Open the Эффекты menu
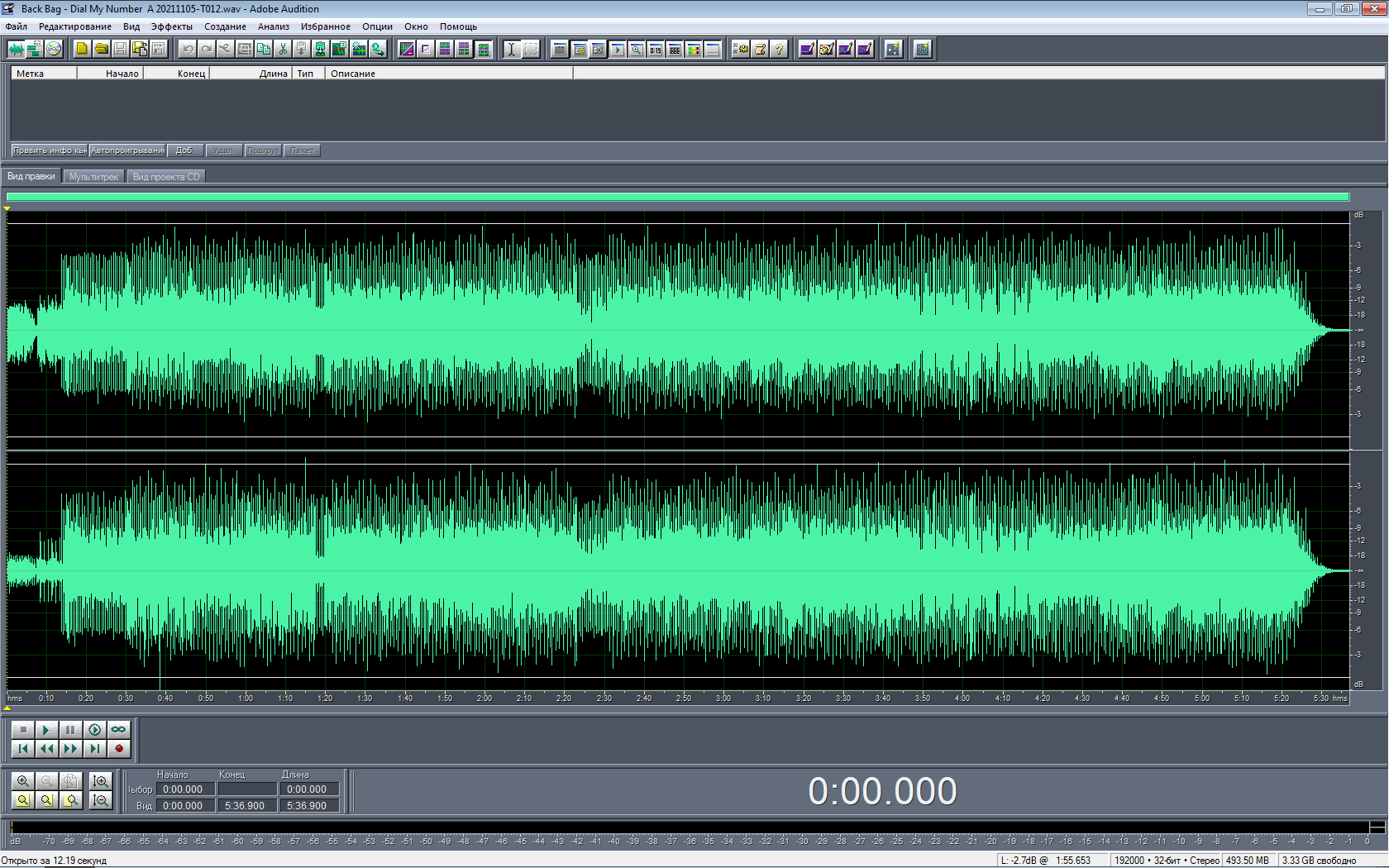The height and width of the screenshot is (868, 1389). [172, 26]
